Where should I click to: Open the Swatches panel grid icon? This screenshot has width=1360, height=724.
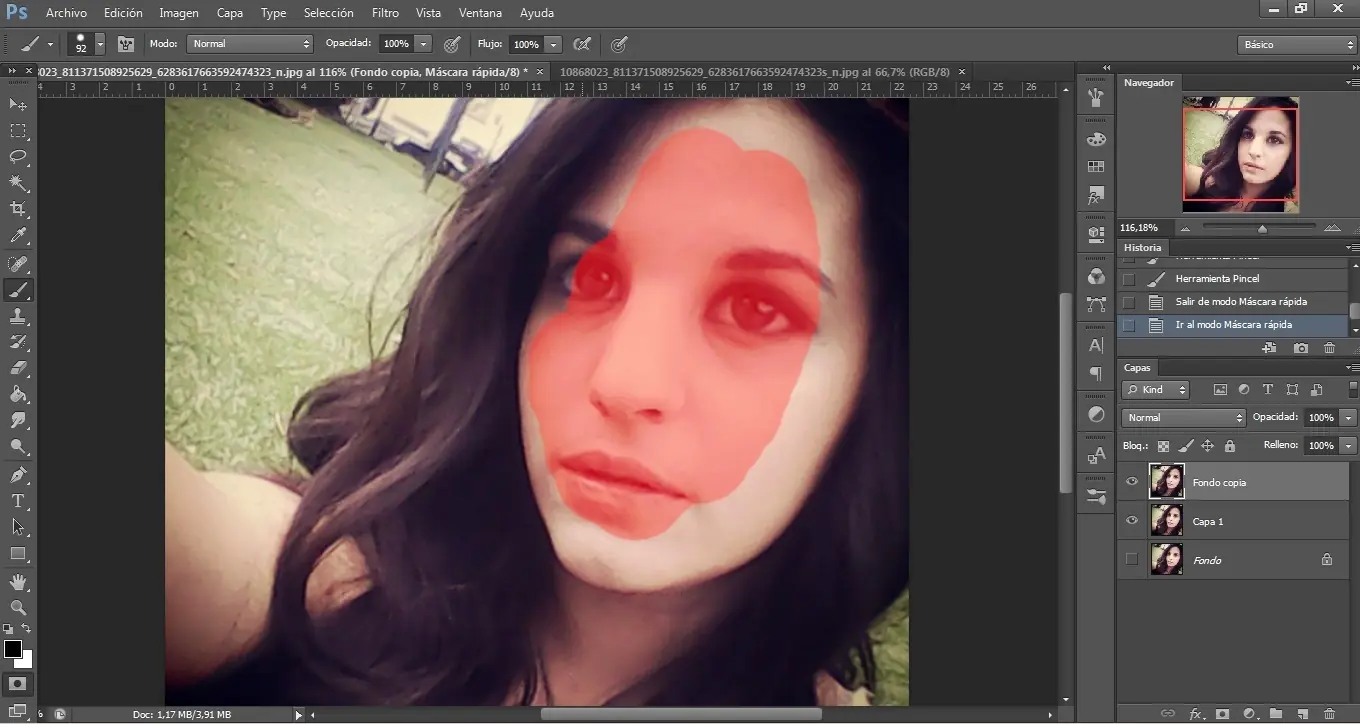click(1096, 167)
